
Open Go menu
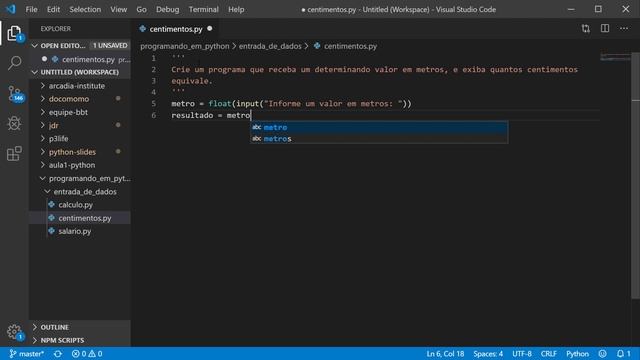[x=141, y=9]
